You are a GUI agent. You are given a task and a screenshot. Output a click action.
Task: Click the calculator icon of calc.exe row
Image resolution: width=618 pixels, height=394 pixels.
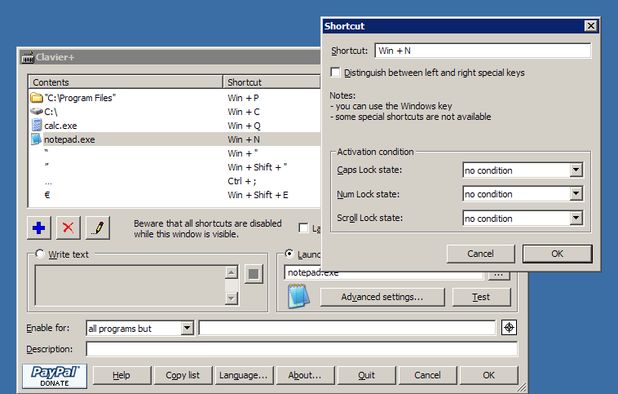coord(37,125)
